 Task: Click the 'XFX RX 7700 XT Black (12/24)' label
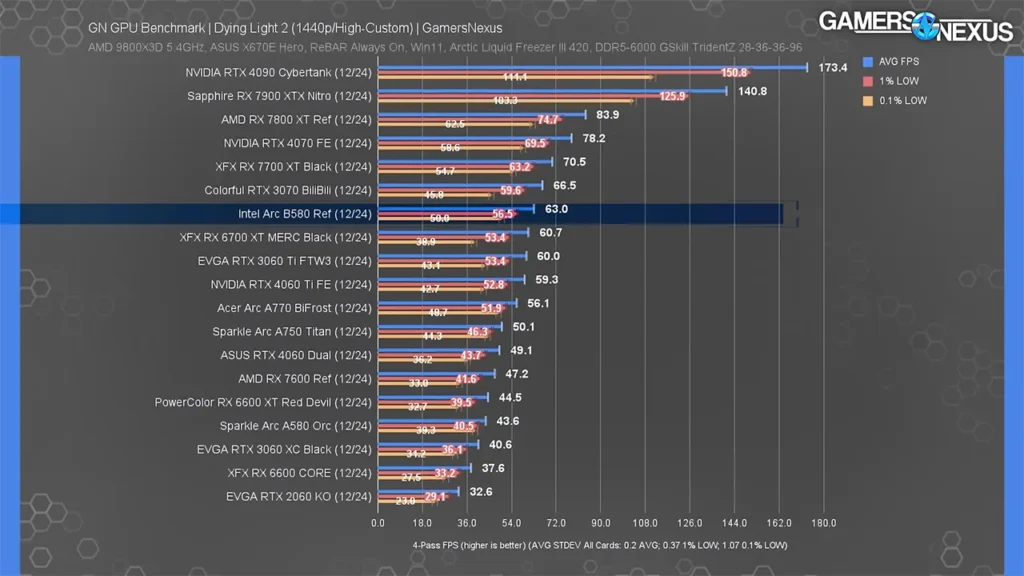point(294,167)
